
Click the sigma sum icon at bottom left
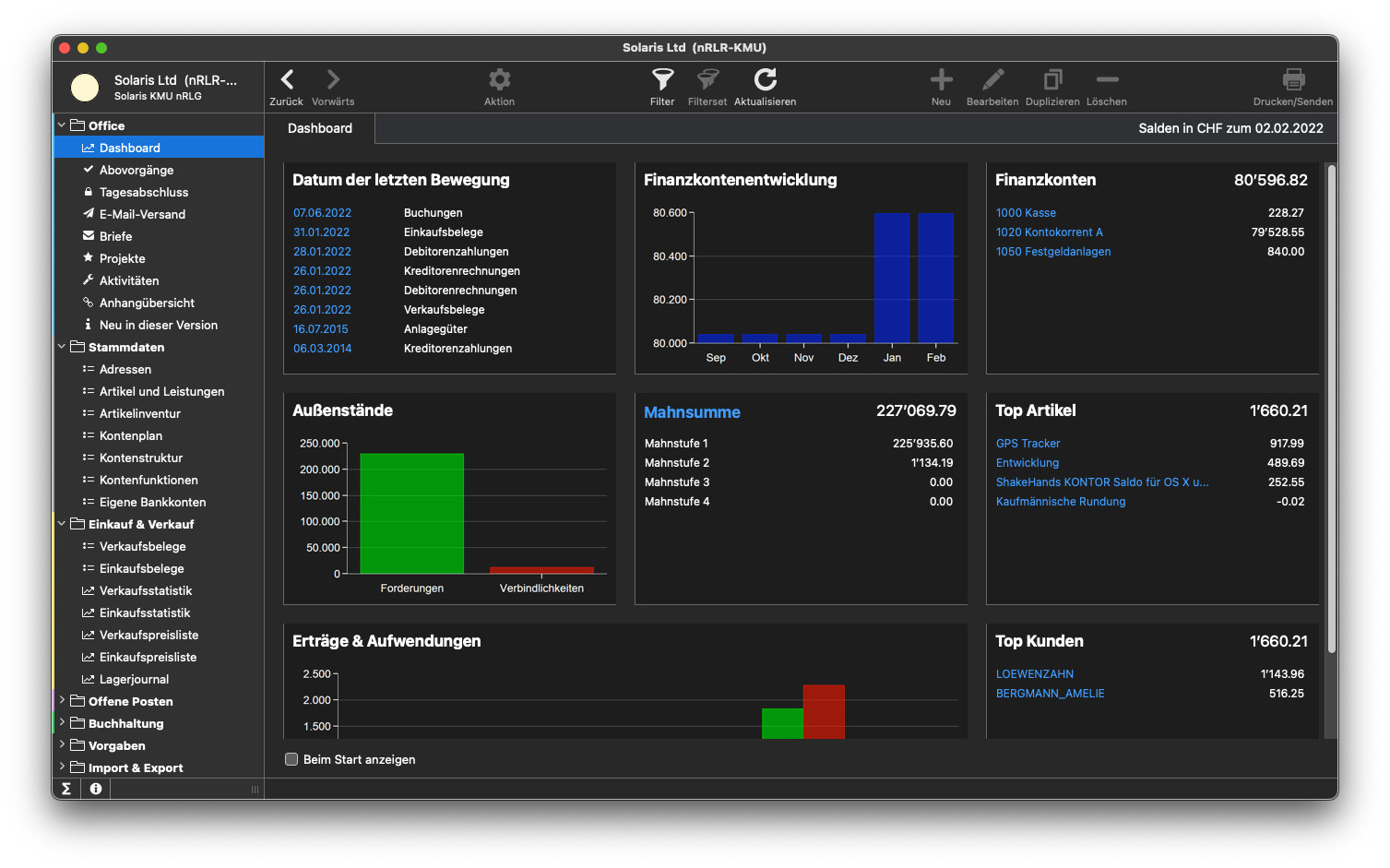click(x=66, y=789)
